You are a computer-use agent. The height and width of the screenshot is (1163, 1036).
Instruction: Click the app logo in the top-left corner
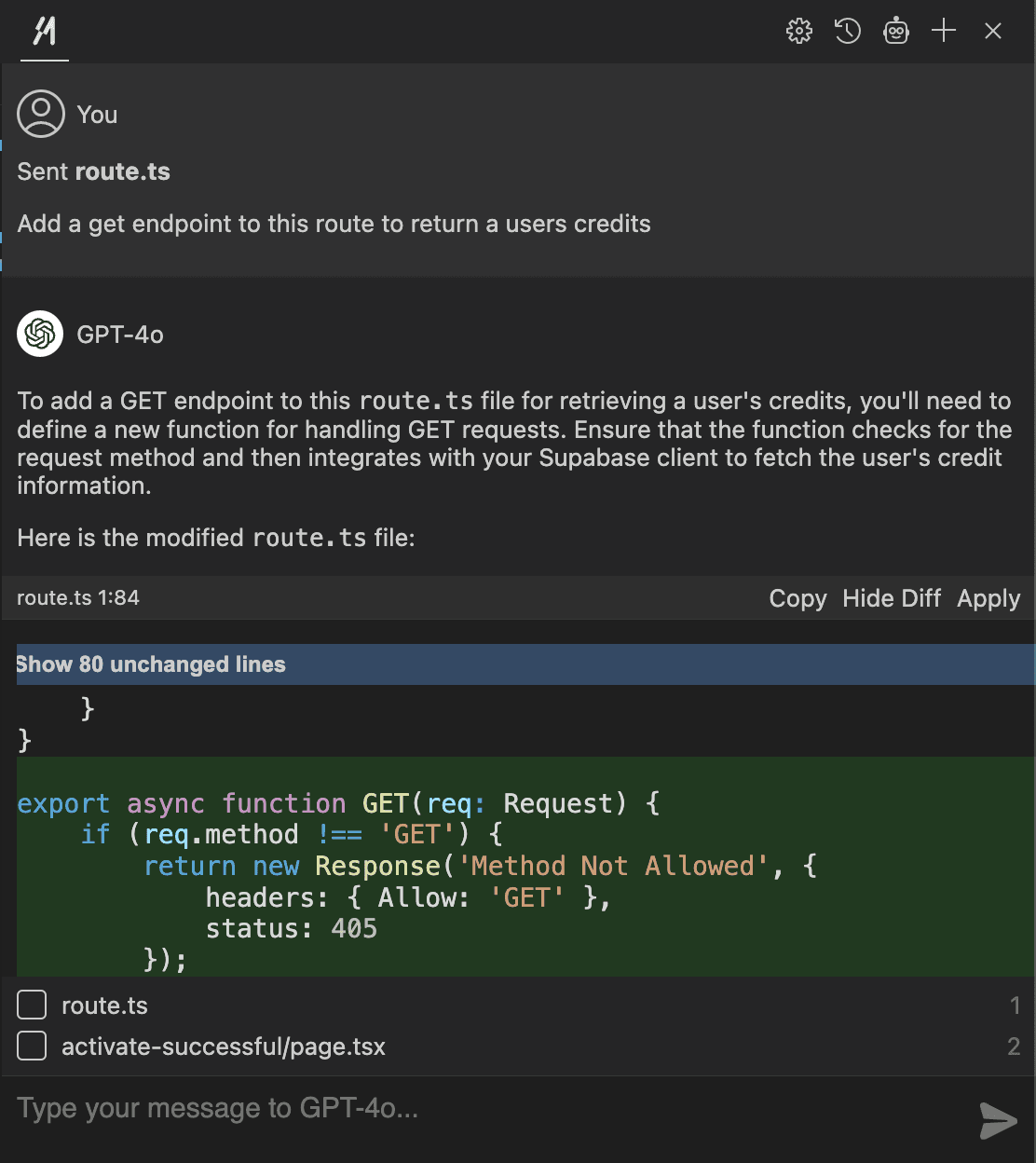[43, 31]
